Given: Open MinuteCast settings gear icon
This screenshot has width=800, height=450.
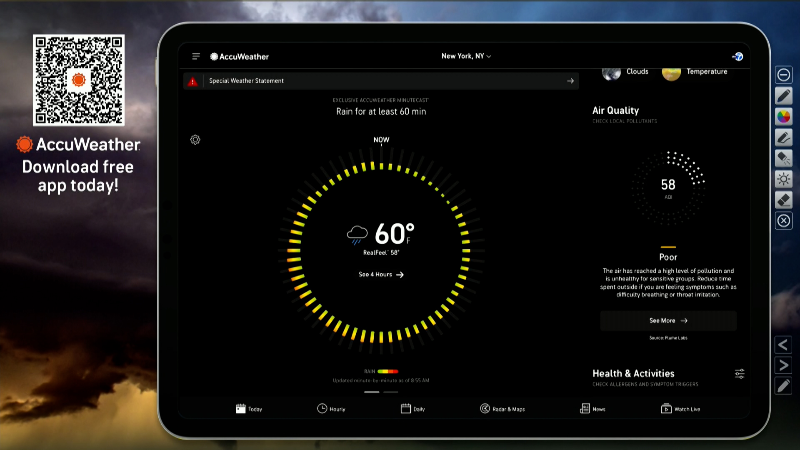Looking at the screenshot, I should [195, 139].
